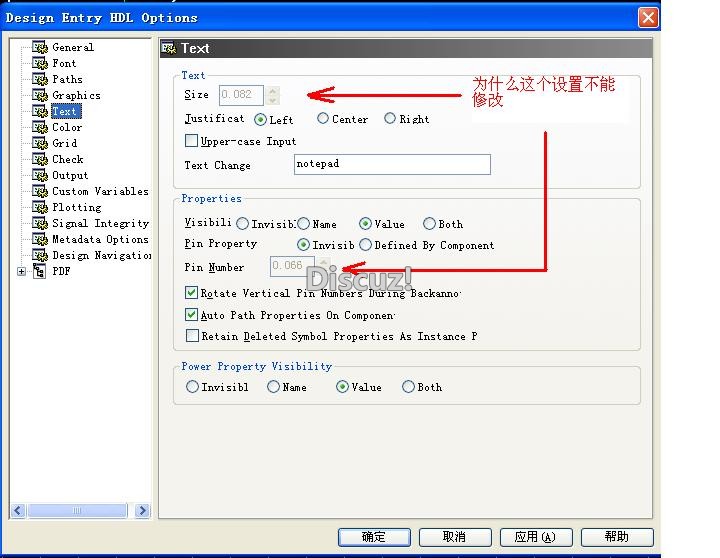Click the Pin Number size field
Image resolution: width=720 pixels, height=558 pixels.
292,266
